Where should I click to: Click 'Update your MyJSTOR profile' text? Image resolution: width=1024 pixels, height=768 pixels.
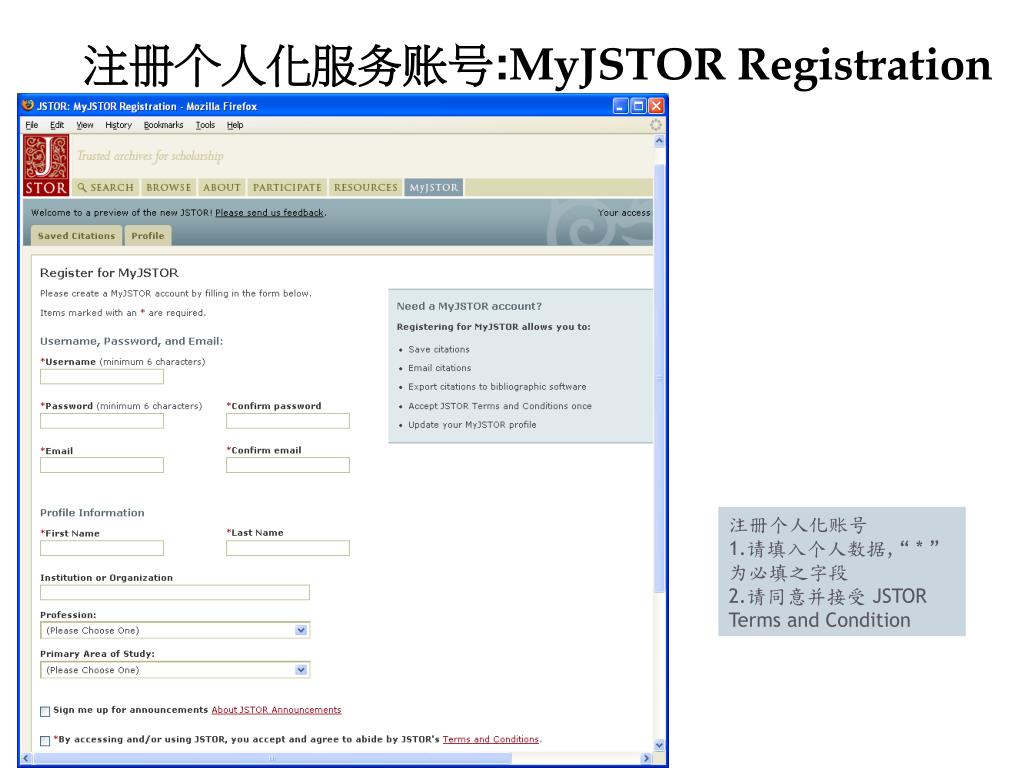pos(472,424)
